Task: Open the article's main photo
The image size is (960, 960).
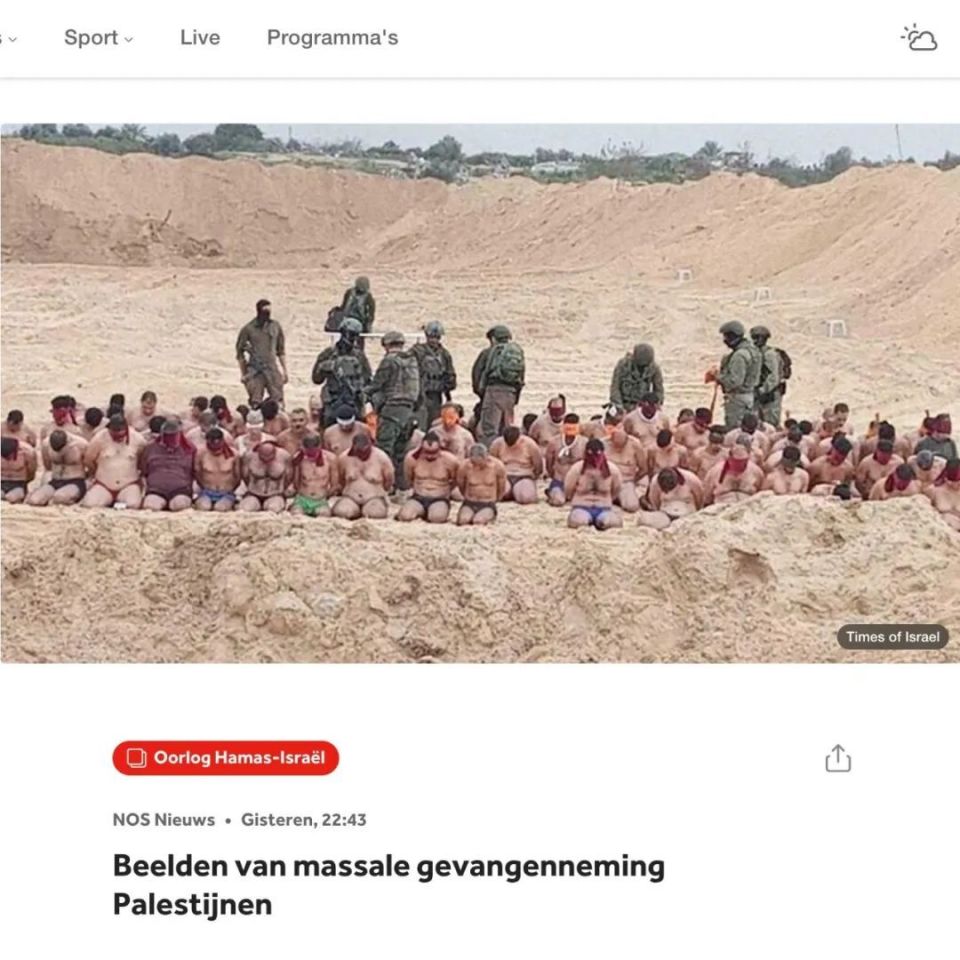Action: pyautogui.click(x=480, y=393)
